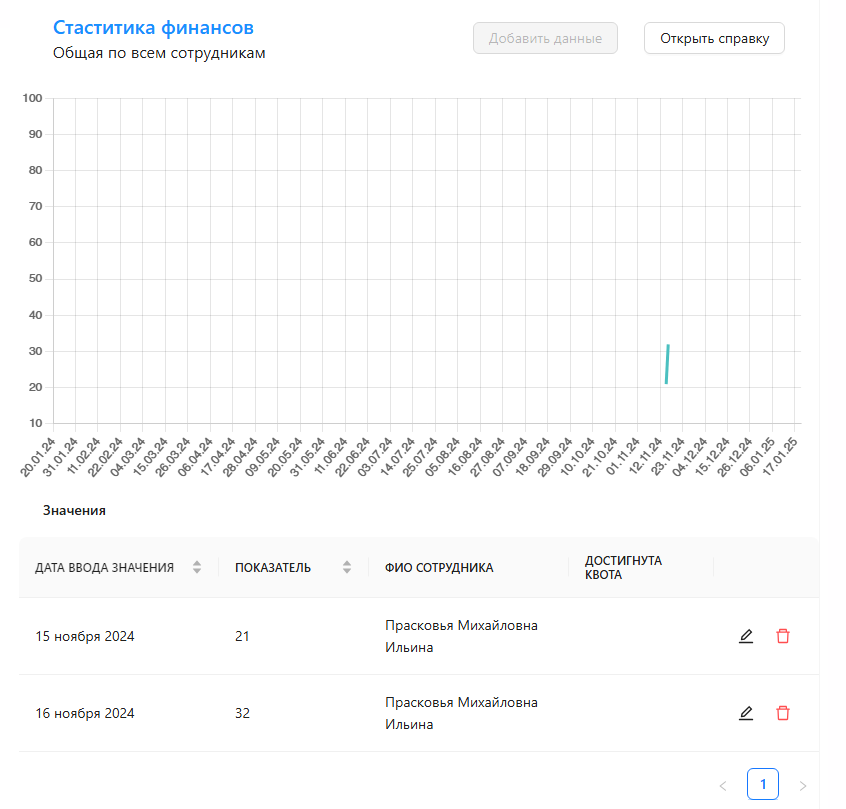The width and height of the screenshot is (846, 809).
Task: Click the Добавить данные button
Action: tap(545, 38)
